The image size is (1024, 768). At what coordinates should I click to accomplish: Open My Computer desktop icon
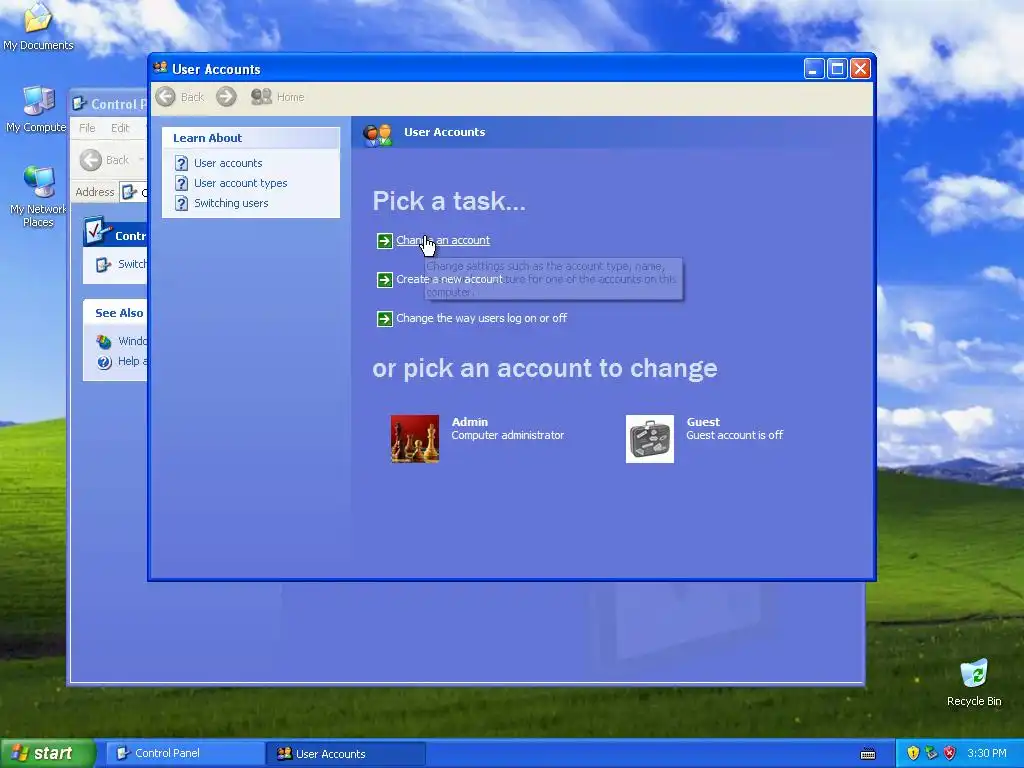(x=37, y=109)
